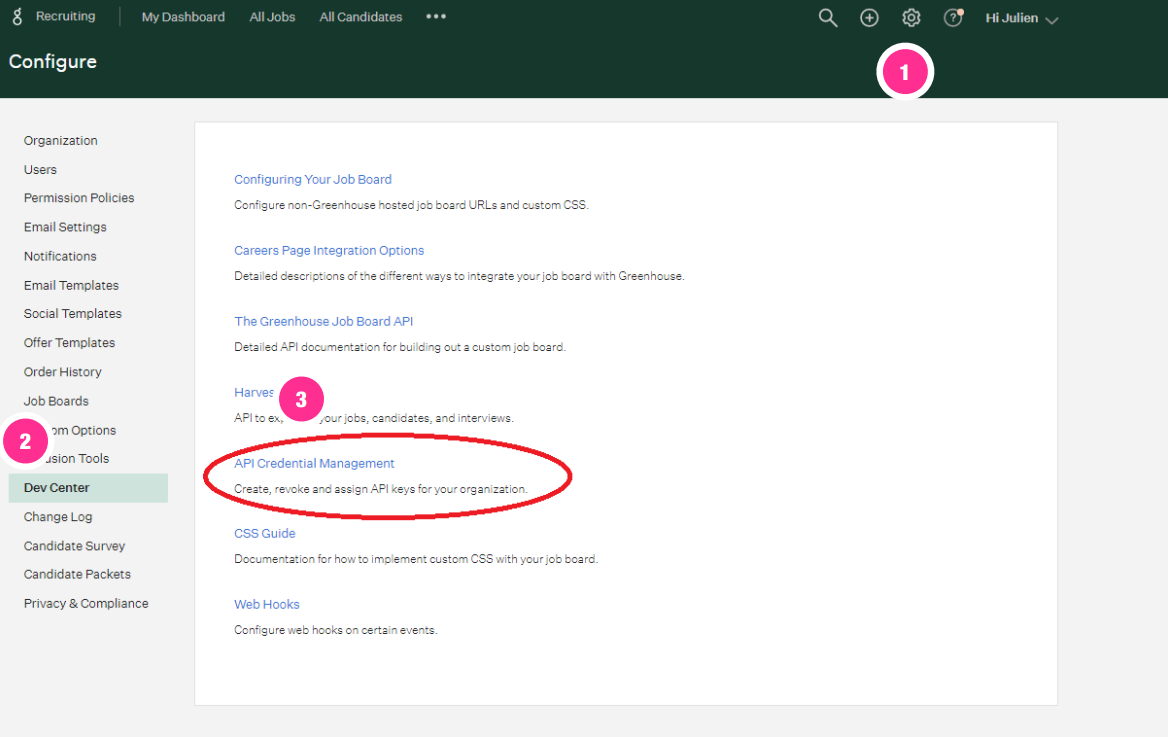Open Configuring Your Job Board link

point(313,180)
